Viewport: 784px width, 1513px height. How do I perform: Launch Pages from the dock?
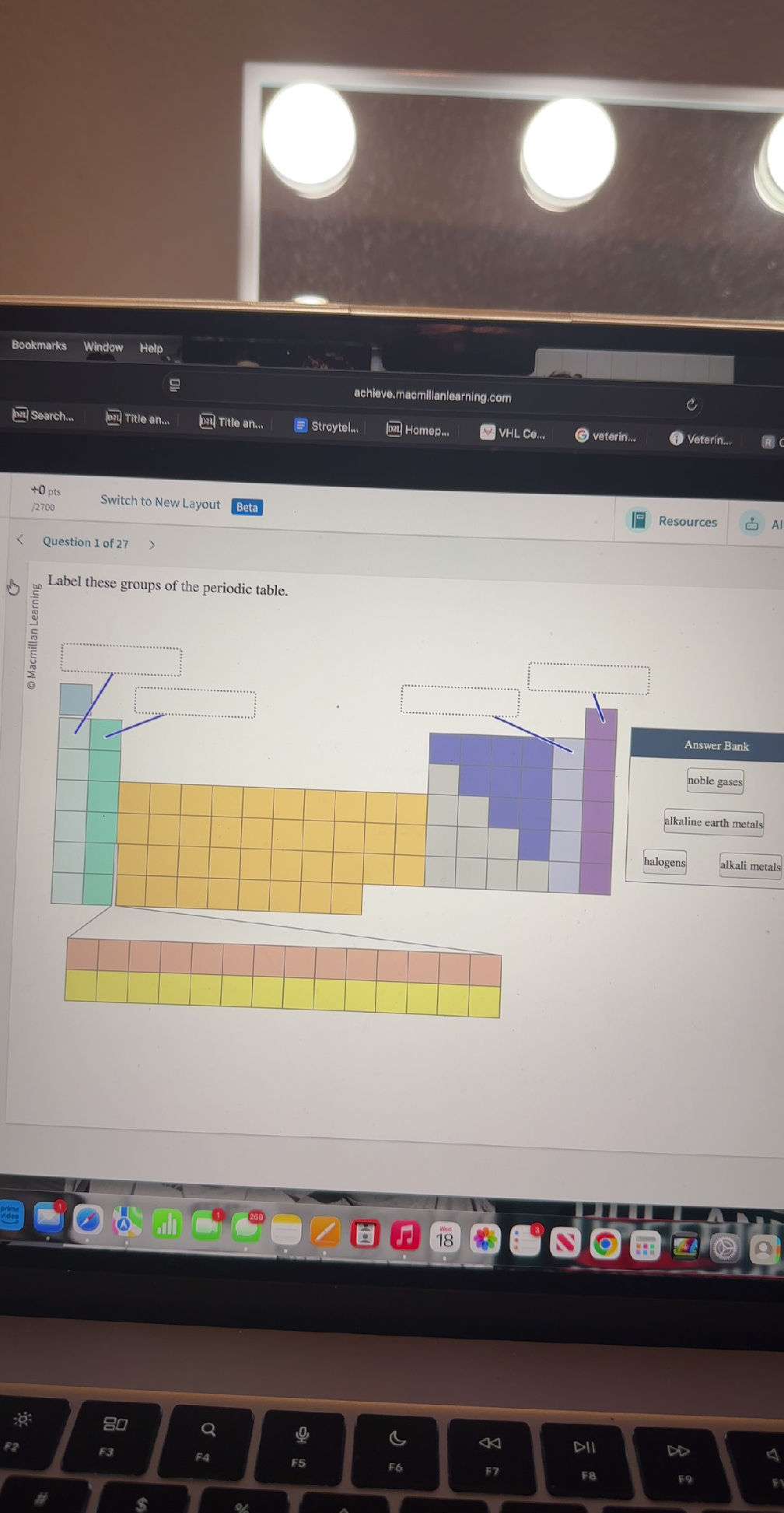[325, 1232]
